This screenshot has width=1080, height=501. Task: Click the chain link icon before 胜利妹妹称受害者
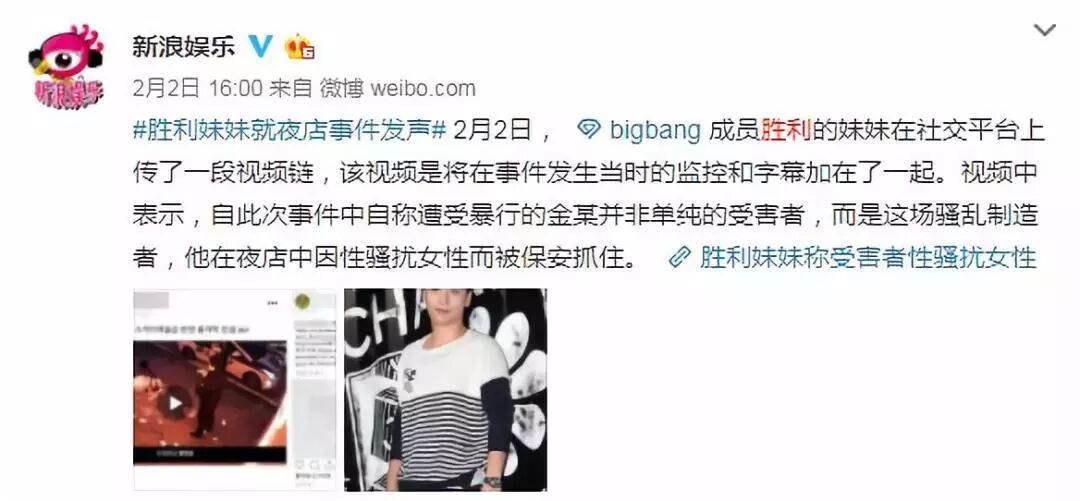(x=680, y=258)
